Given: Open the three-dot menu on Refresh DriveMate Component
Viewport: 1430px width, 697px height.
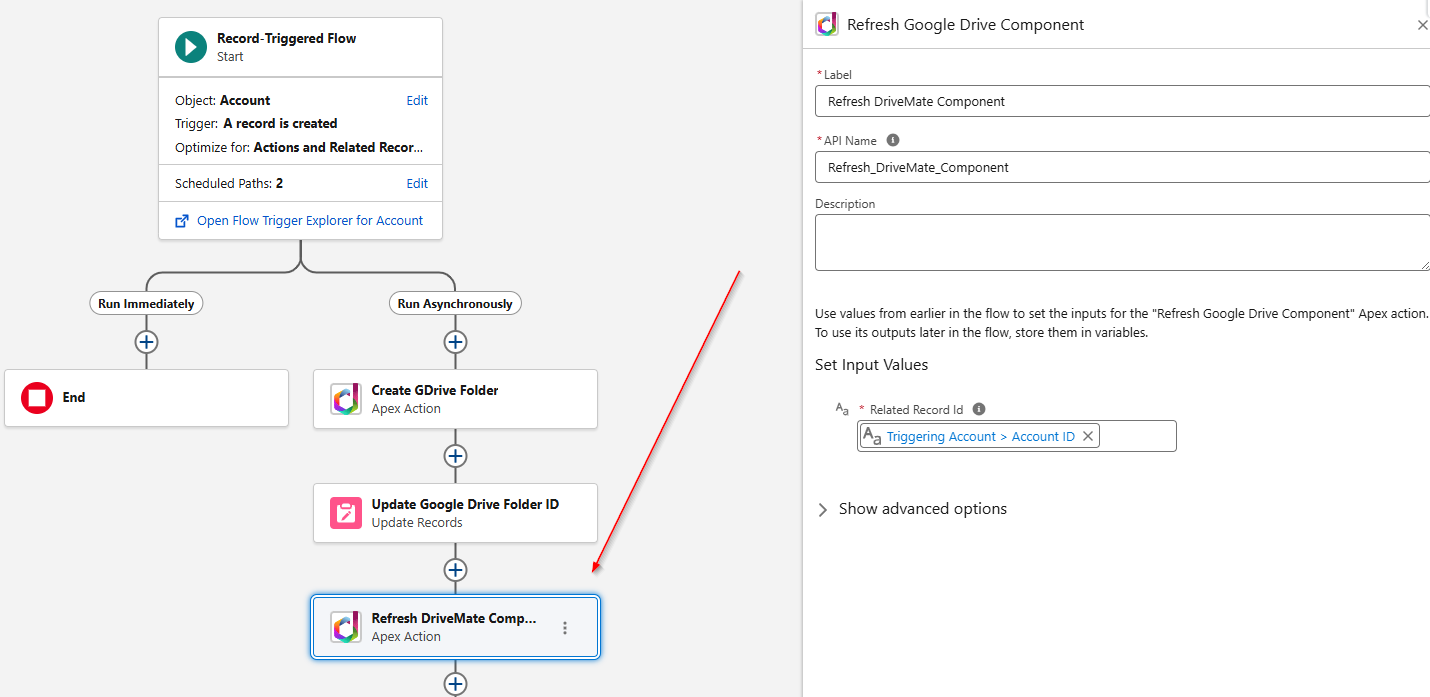Looking at the screenshot, I should (x=565, y=627).
